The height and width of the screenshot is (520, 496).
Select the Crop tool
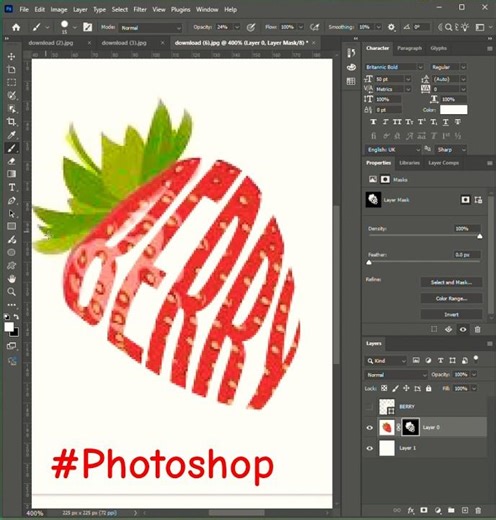(11, 122)
